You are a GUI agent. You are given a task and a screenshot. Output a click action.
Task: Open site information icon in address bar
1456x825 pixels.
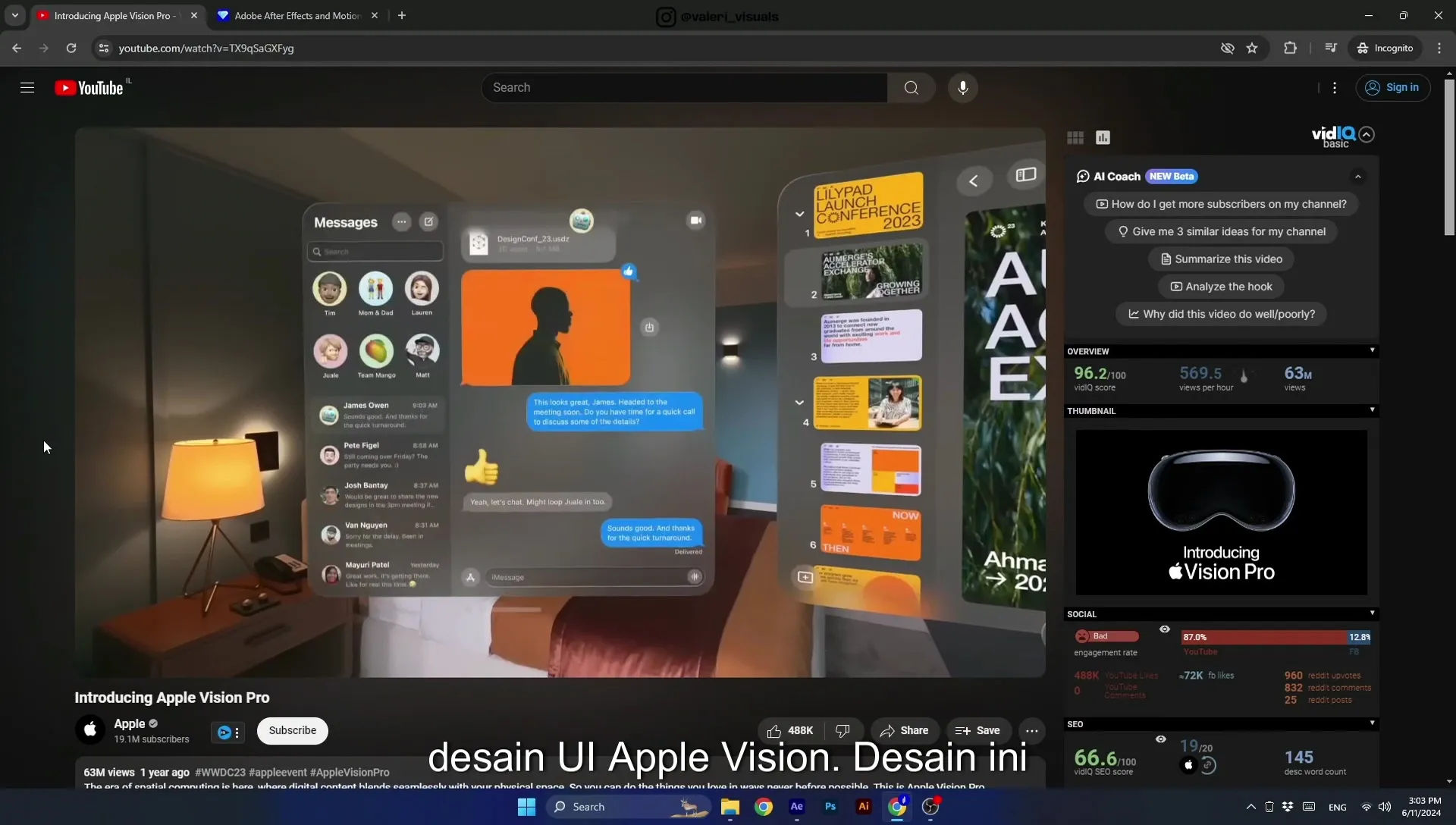pyautogui.click(x=104, y=48)
